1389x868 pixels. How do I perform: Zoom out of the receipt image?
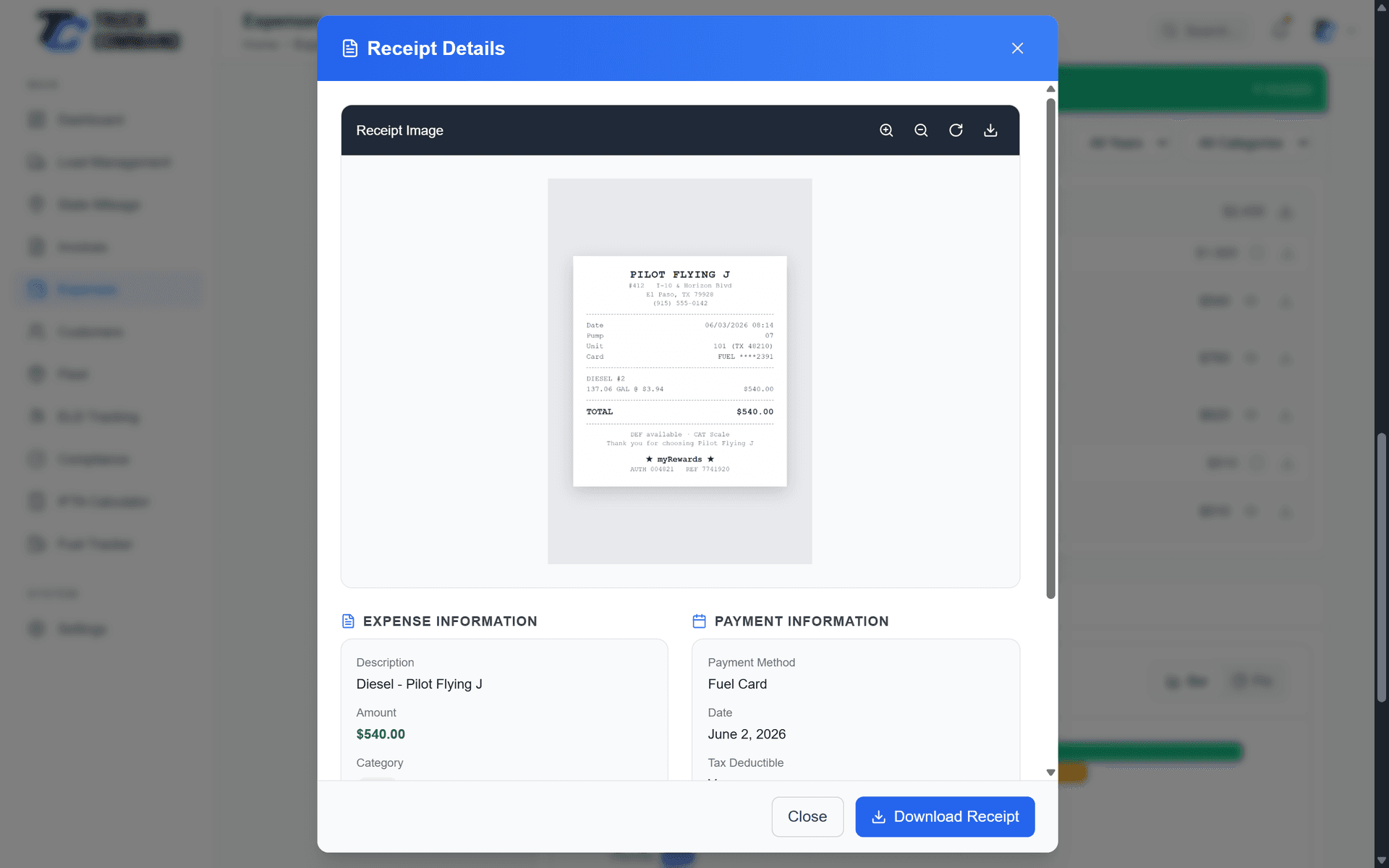click(921, 130)
